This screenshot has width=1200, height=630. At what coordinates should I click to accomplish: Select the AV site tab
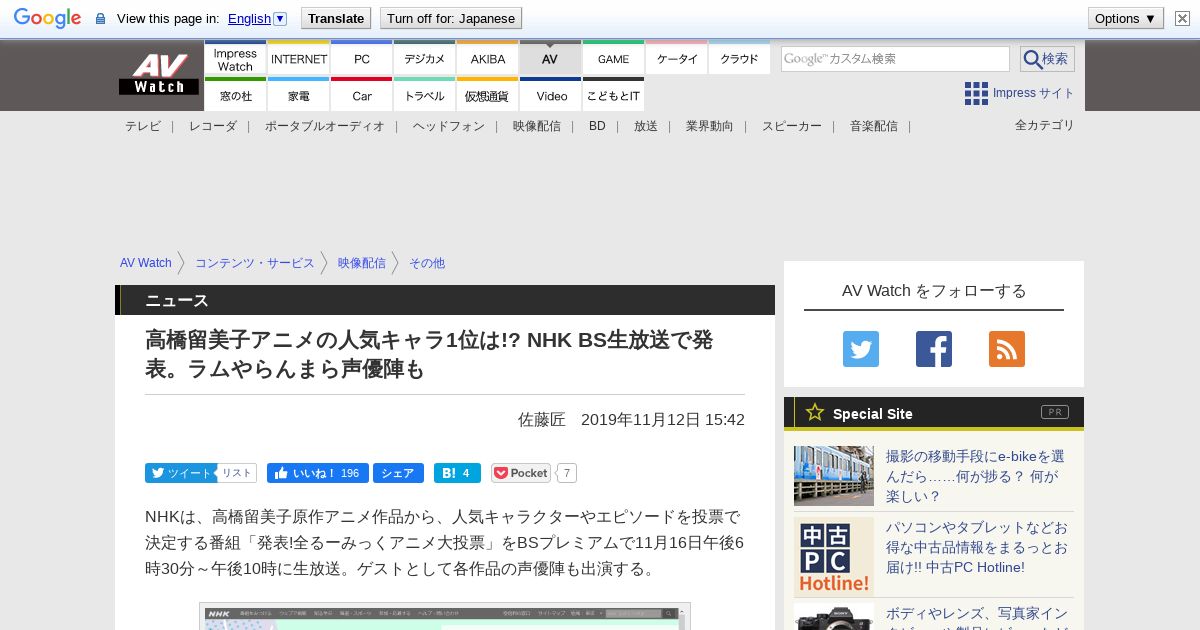[550, 59]
